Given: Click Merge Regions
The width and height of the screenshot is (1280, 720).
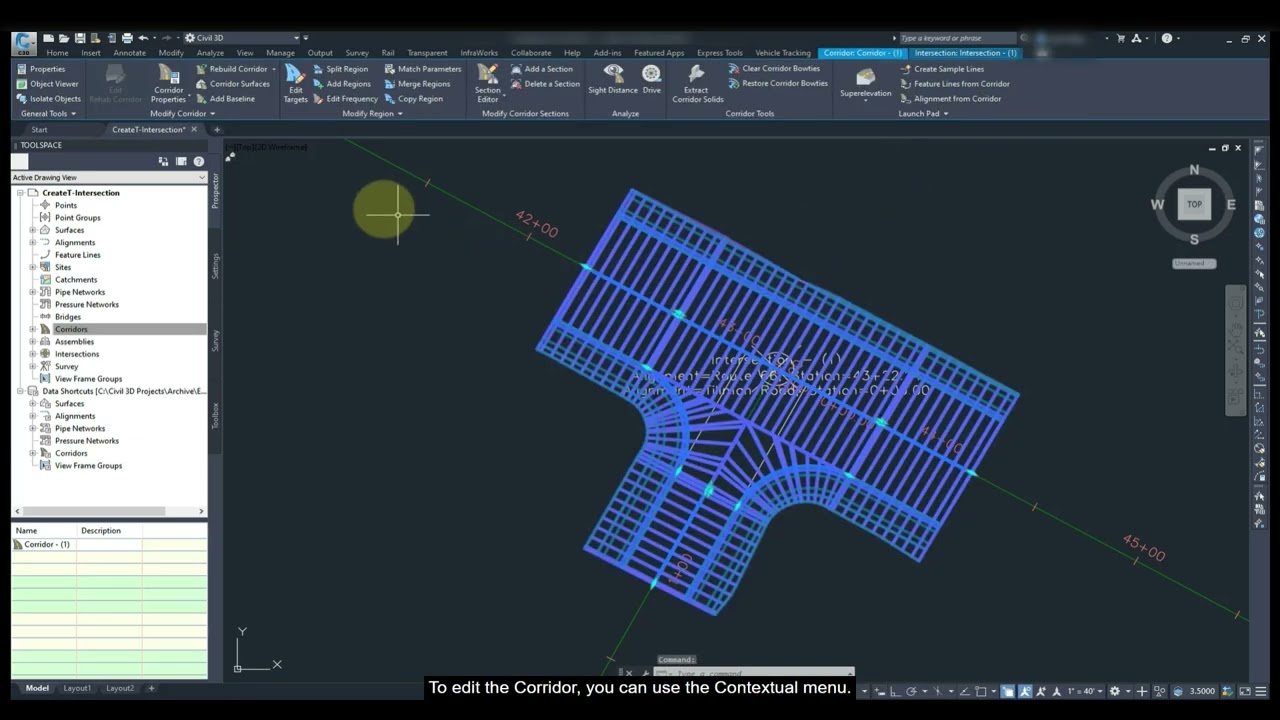Looking at the screenshot, I should pos(417,84).
